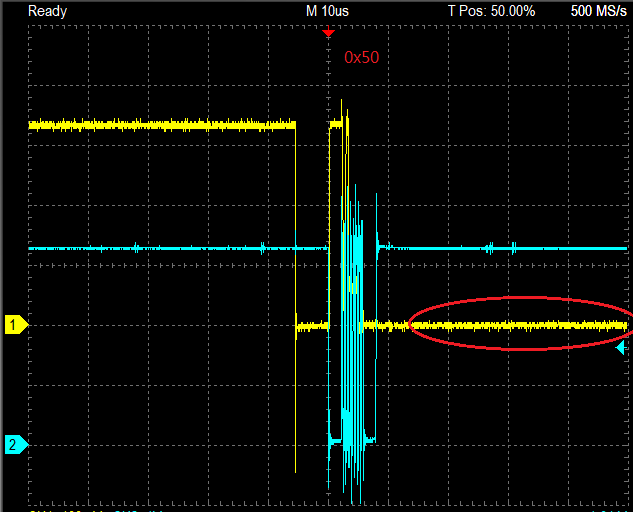Click the red trigger position marker at top

point(328,32)
